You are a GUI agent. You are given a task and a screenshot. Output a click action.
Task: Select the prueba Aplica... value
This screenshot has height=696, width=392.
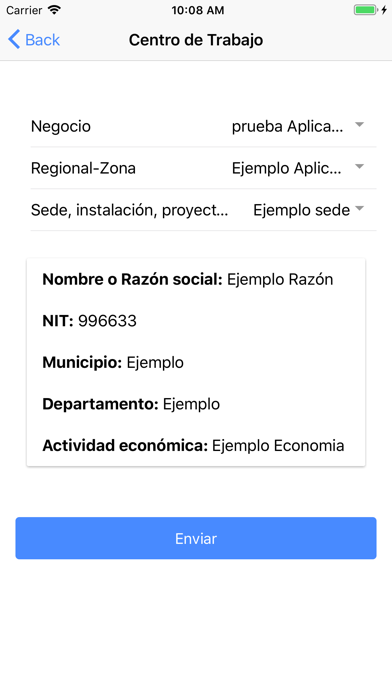tap(287, 127)
